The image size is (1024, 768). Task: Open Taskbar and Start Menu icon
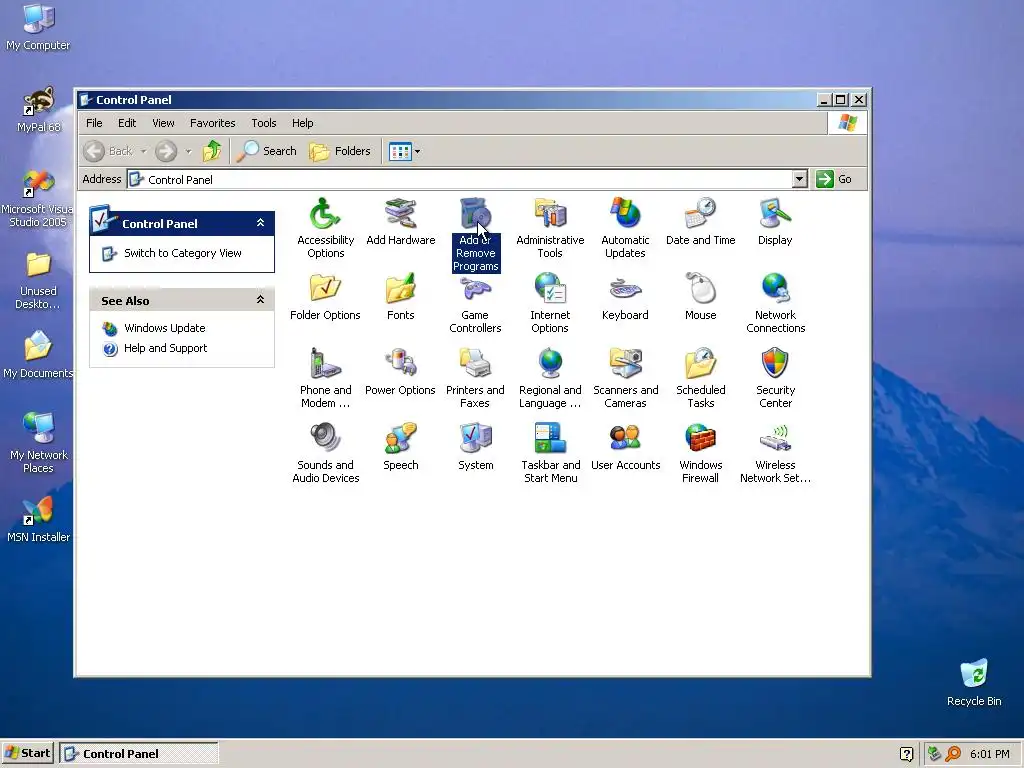[550, 453]
